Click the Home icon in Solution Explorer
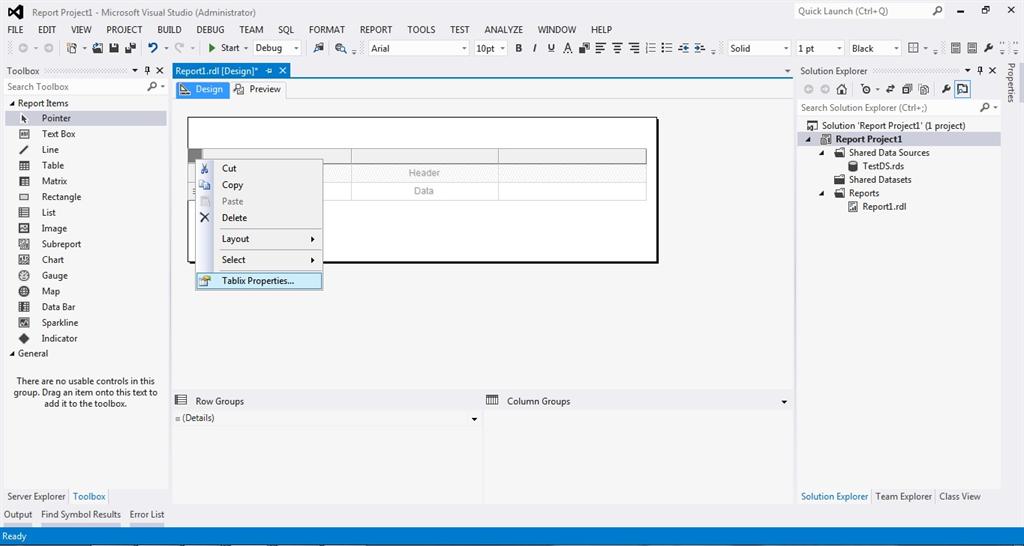Viewport: 1024px width, 546px height. click(x=842, y=89)
